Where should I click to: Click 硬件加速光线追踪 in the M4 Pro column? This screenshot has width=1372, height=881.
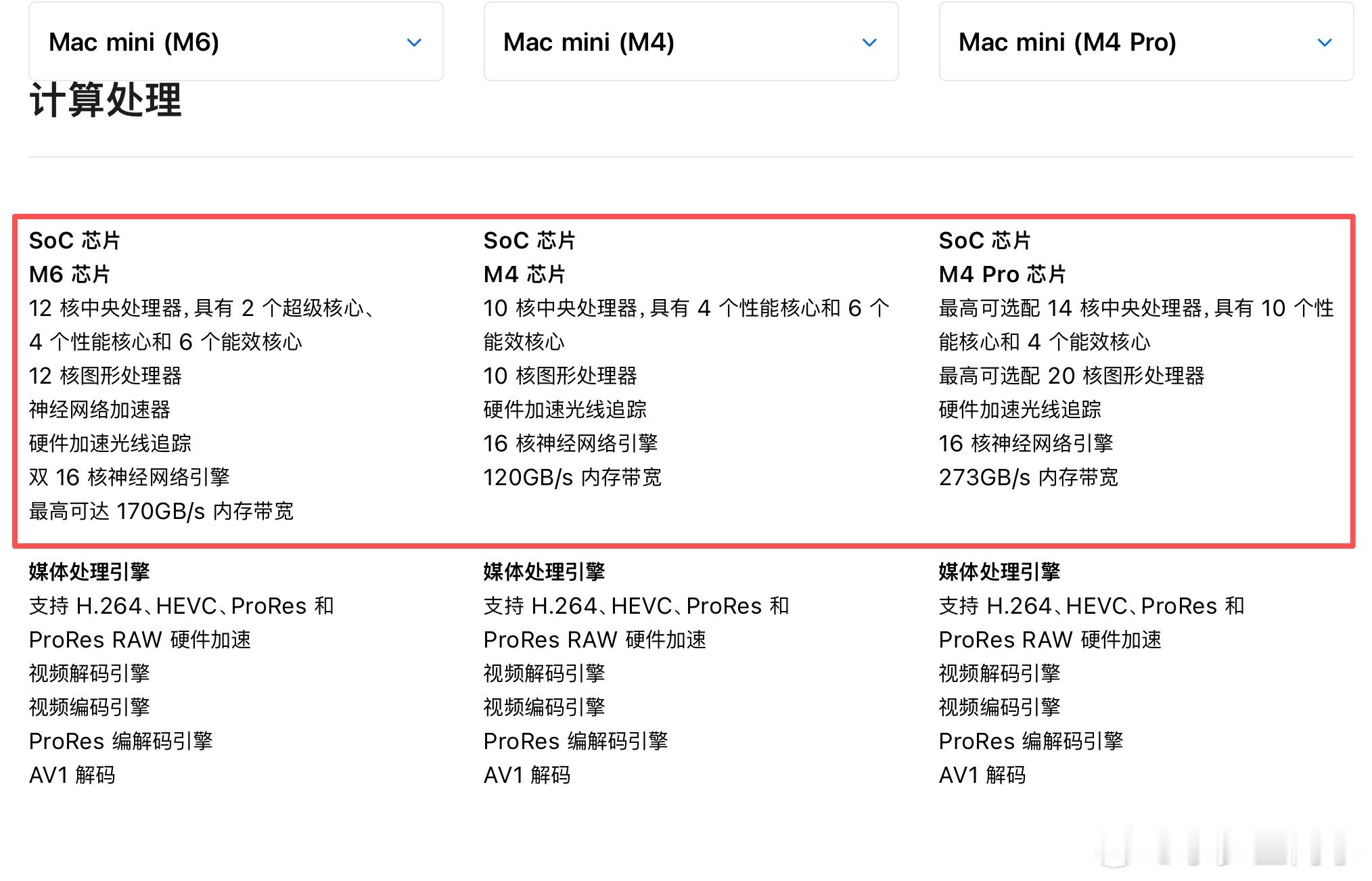[x=1020, y=409]
